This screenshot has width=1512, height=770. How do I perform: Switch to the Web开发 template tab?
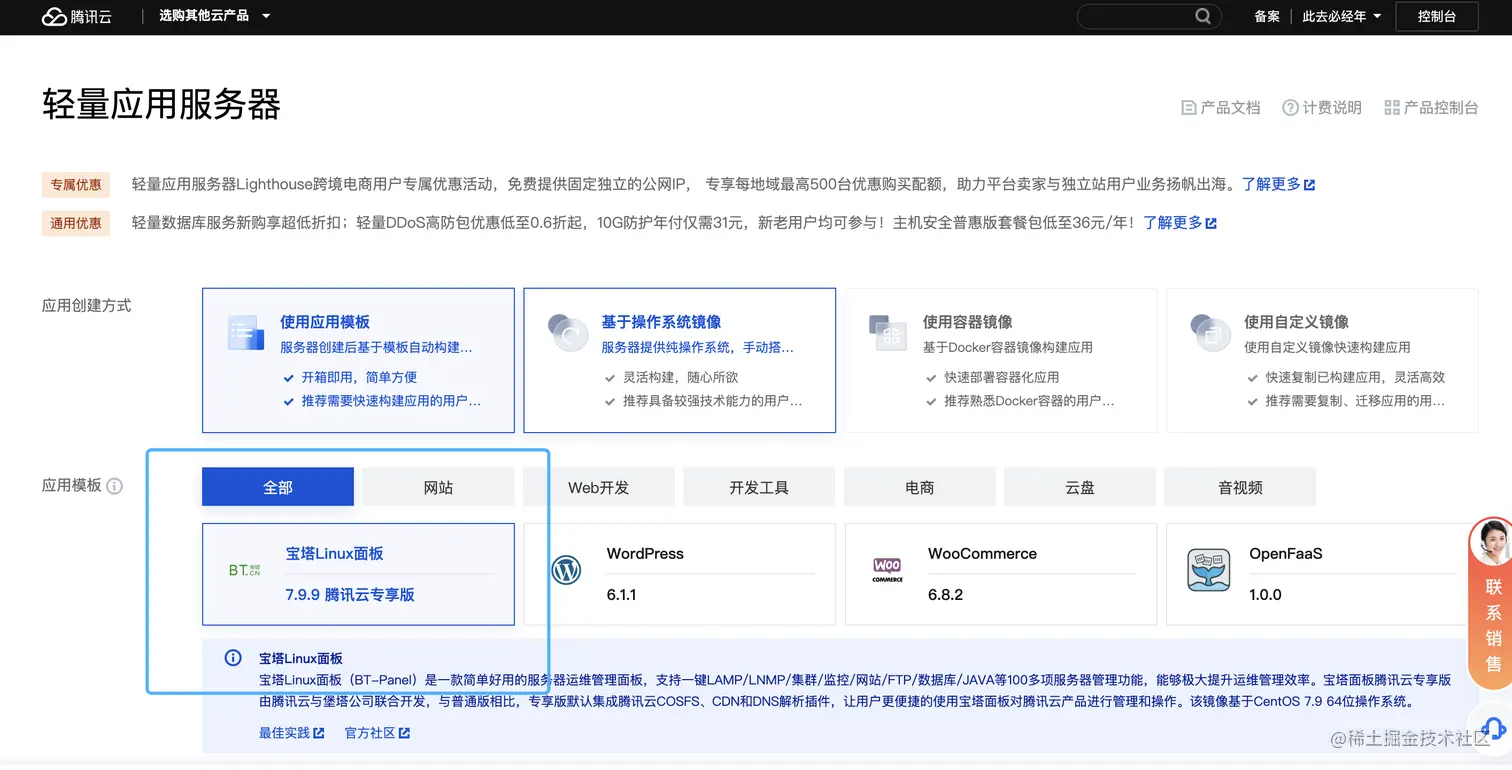click(599, 487)
